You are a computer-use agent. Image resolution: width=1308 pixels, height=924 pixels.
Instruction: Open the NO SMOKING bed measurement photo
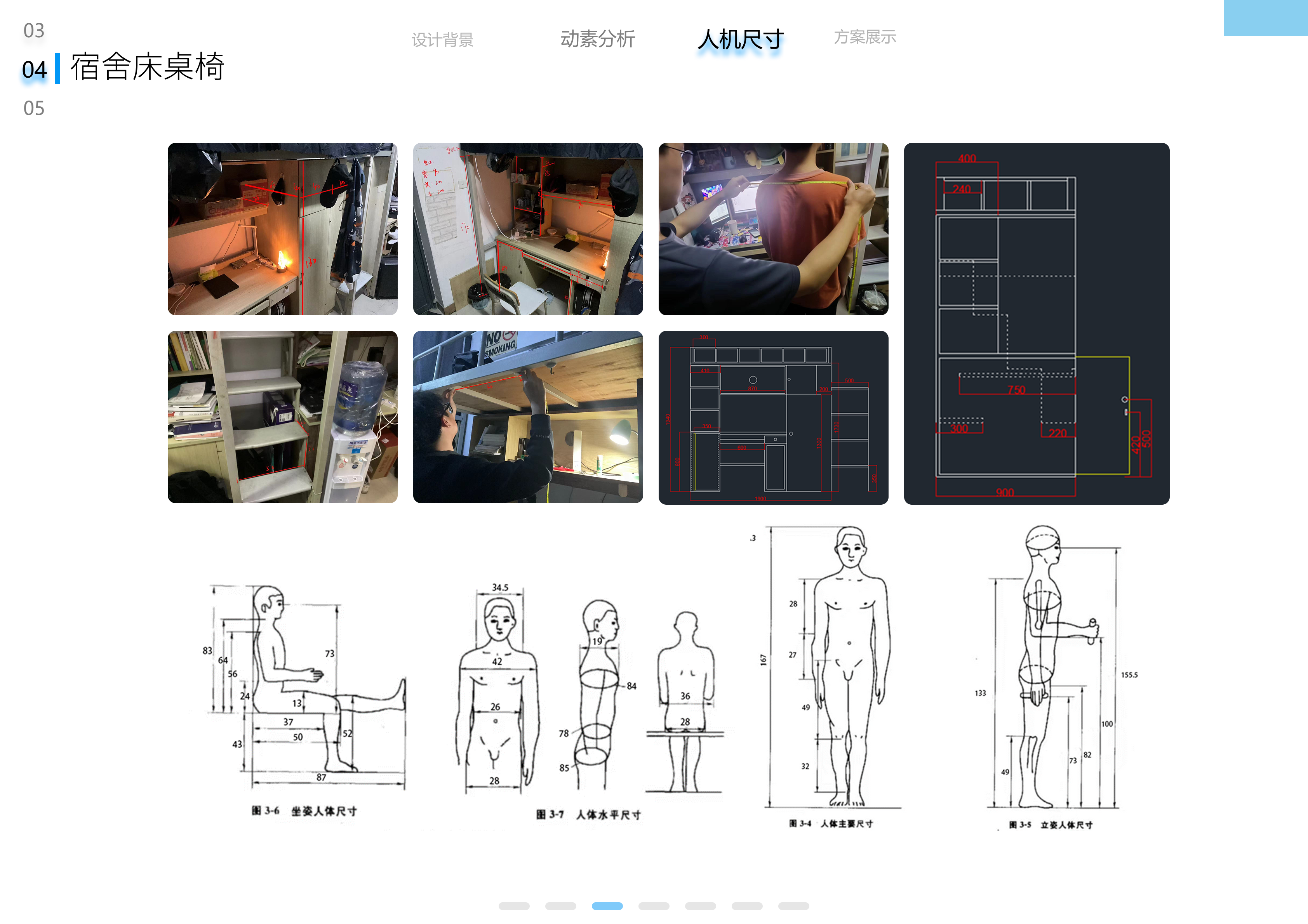coord(527,417)
